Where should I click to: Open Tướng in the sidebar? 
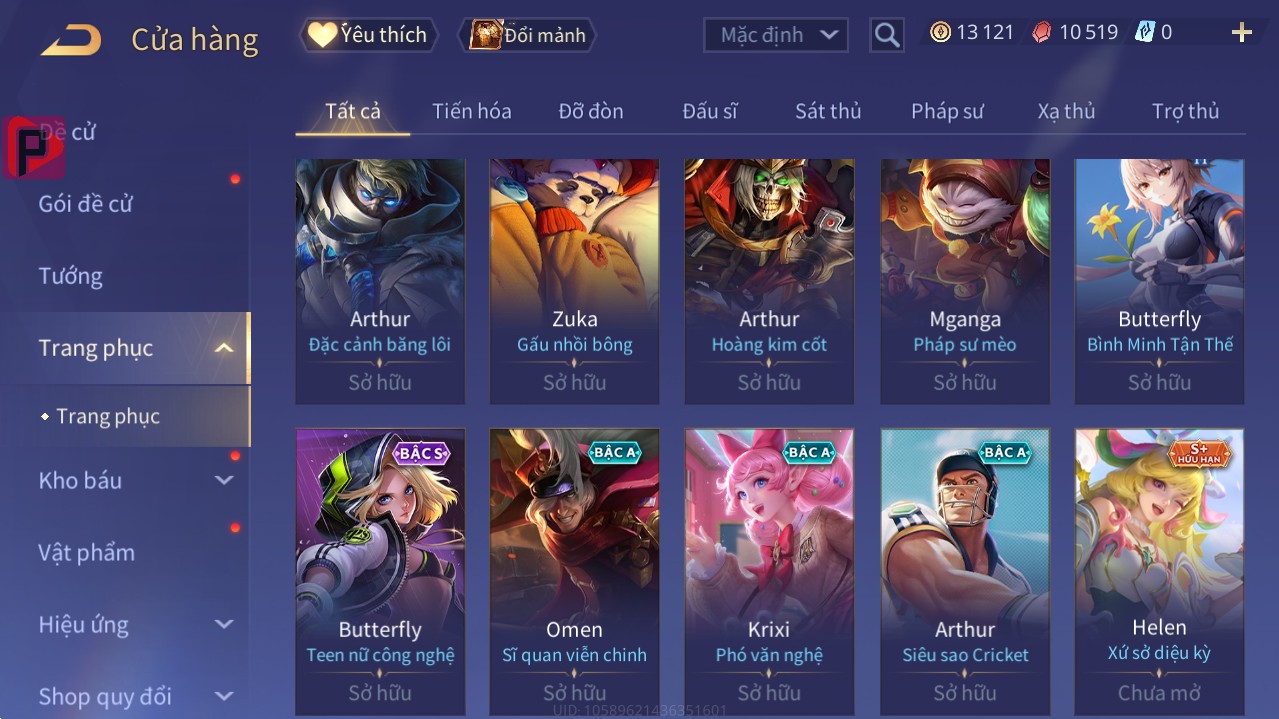pyautogui.click(x=70, y=276)
